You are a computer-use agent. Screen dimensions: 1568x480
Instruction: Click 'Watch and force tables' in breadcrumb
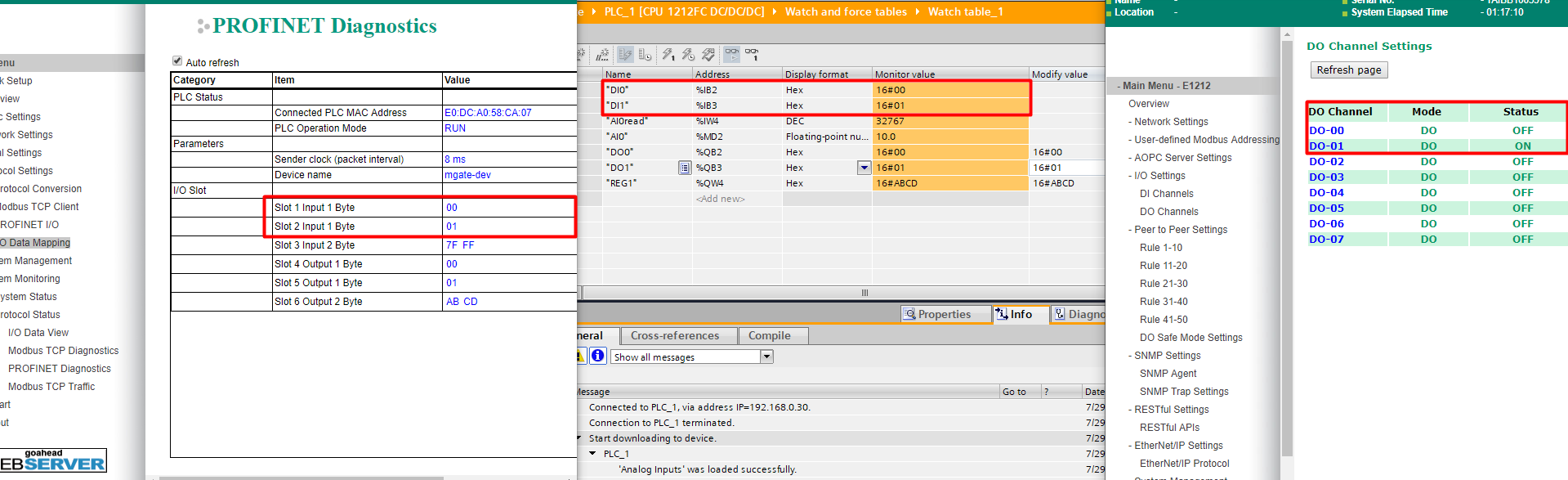pyautogui.click(x=846, y=11)
